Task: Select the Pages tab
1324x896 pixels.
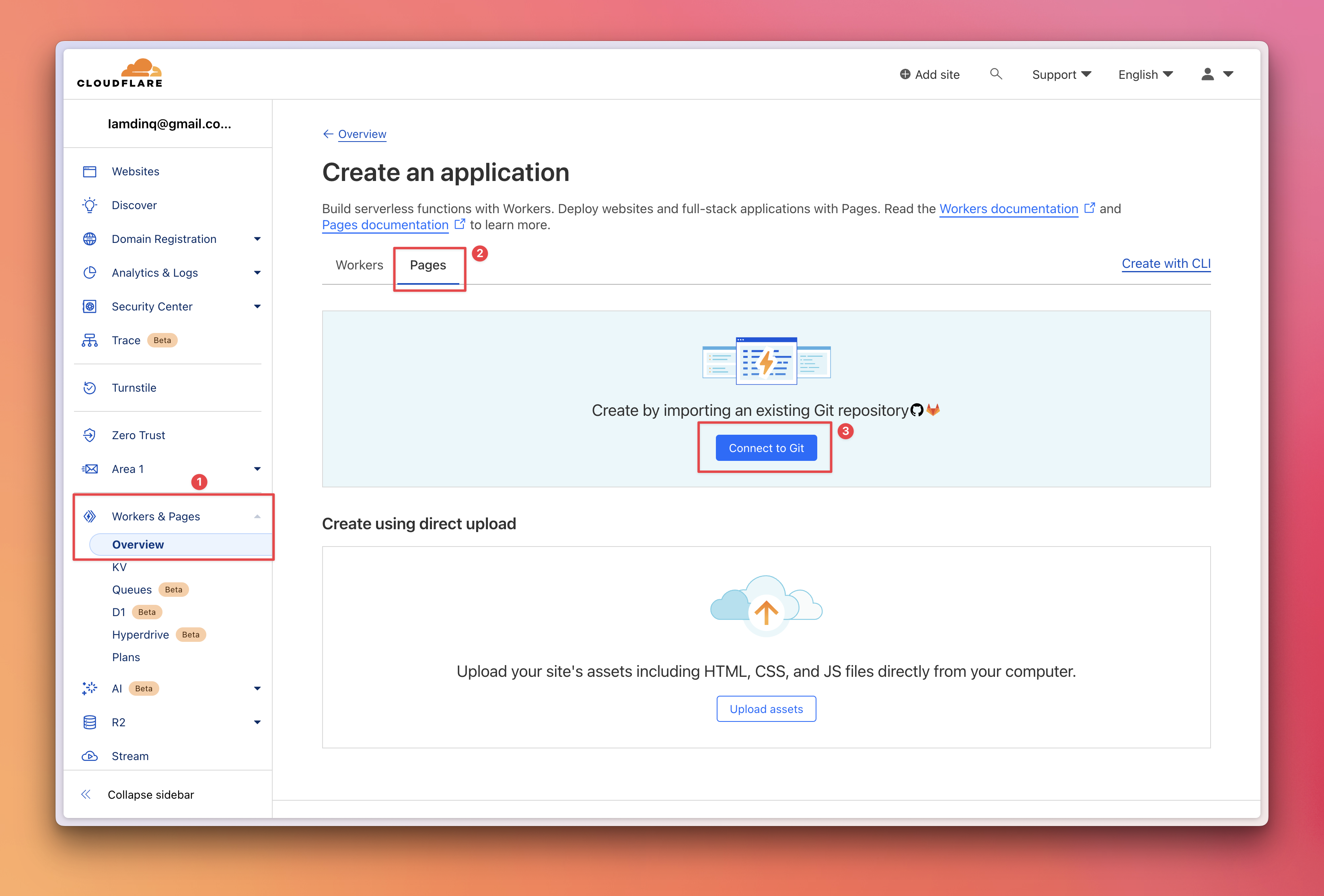Action: tap(428, 265)
